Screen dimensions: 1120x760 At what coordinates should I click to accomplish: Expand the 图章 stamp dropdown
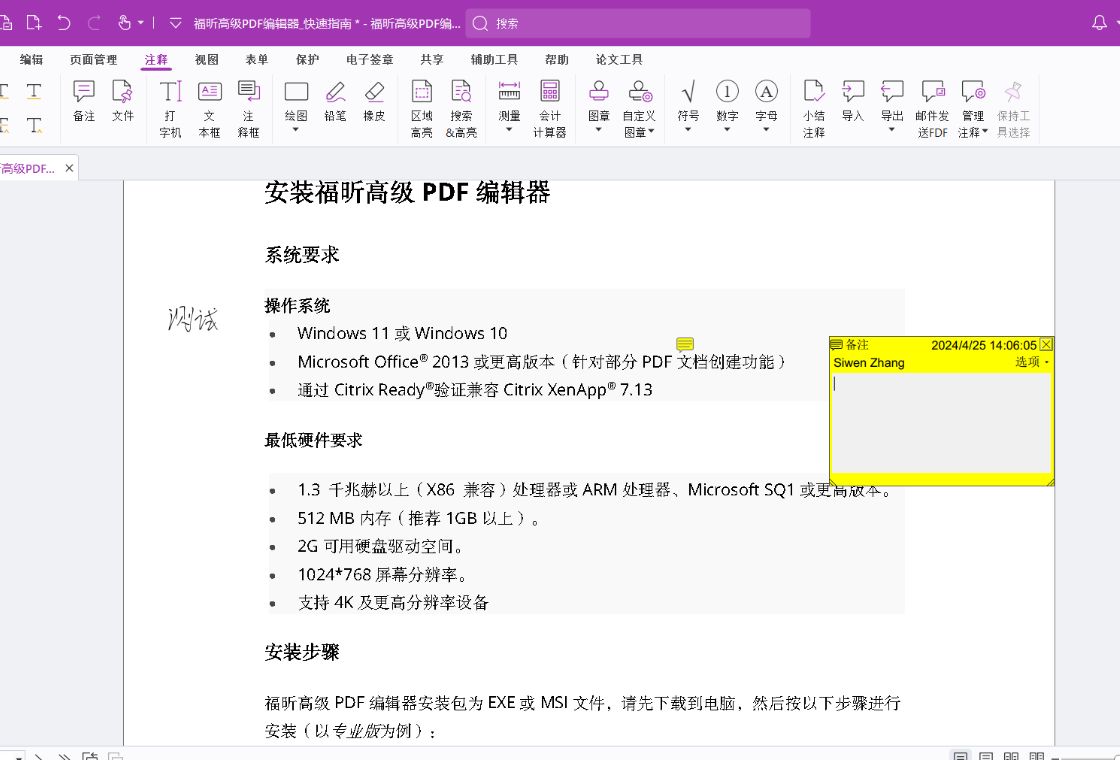(599, 130)
